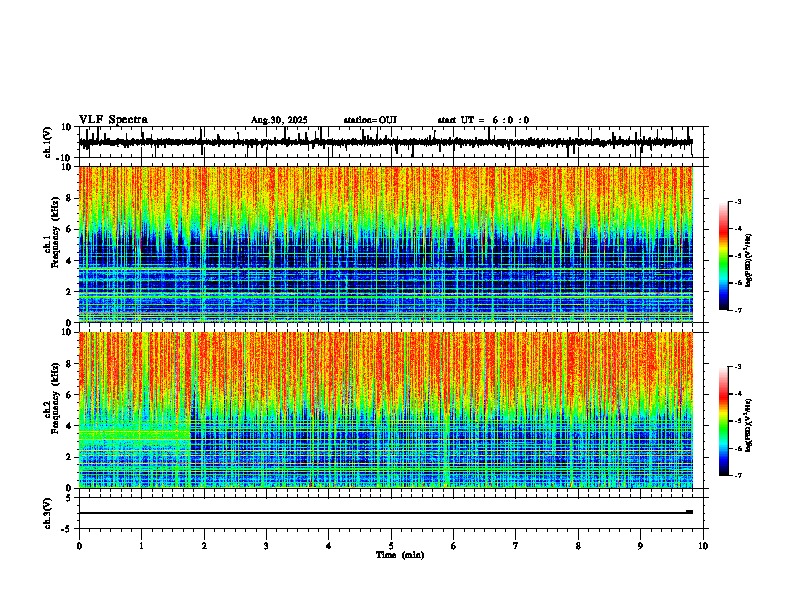Click the "0" tick on the time axis
The image size is (792, 612).
pos(79,545)
